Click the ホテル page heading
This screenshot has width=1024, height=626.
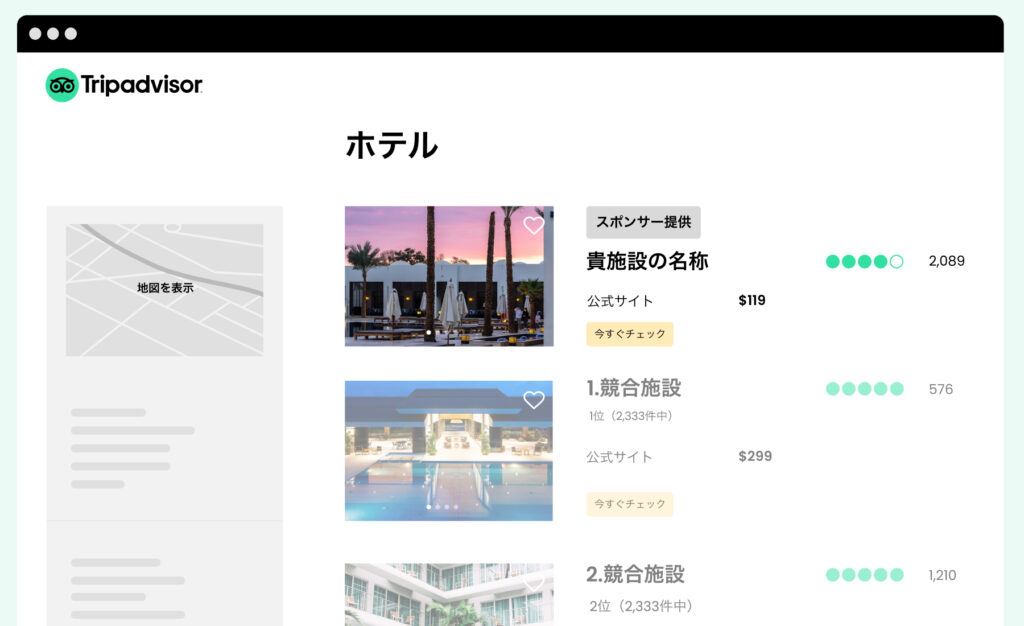tap(392, 145)
